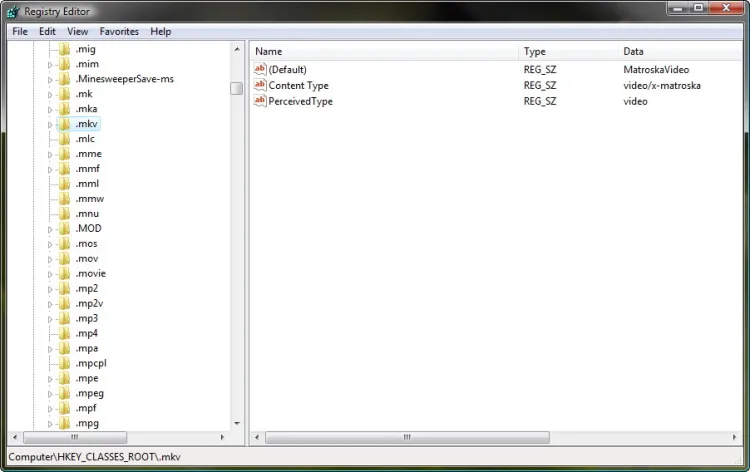Click the .MOD key folder icon
Image resolution: width=750 pixels, height=472 pixels.
(64, 229)
